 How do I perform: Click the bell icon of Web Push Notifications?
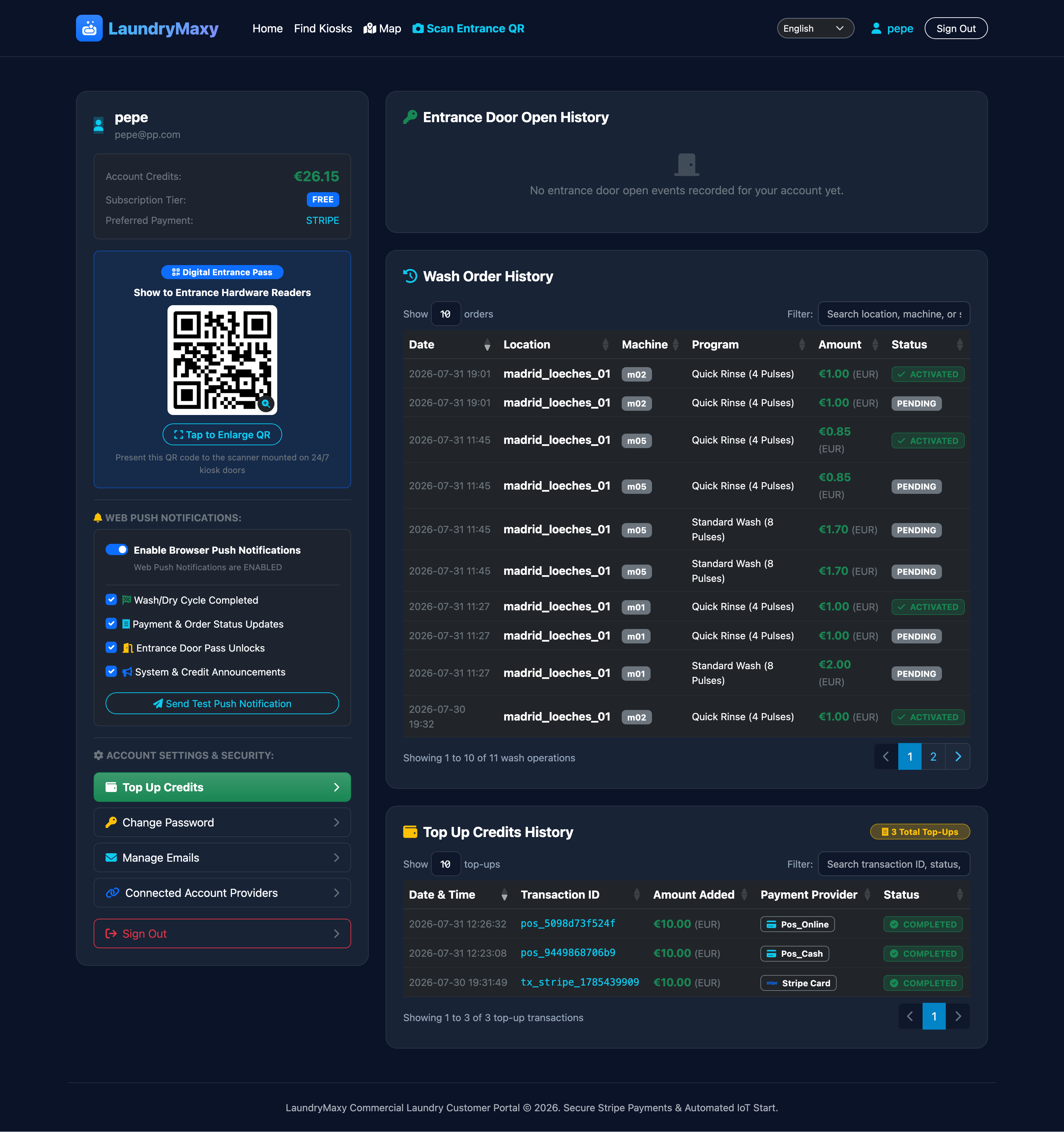(x=98, y=517)
